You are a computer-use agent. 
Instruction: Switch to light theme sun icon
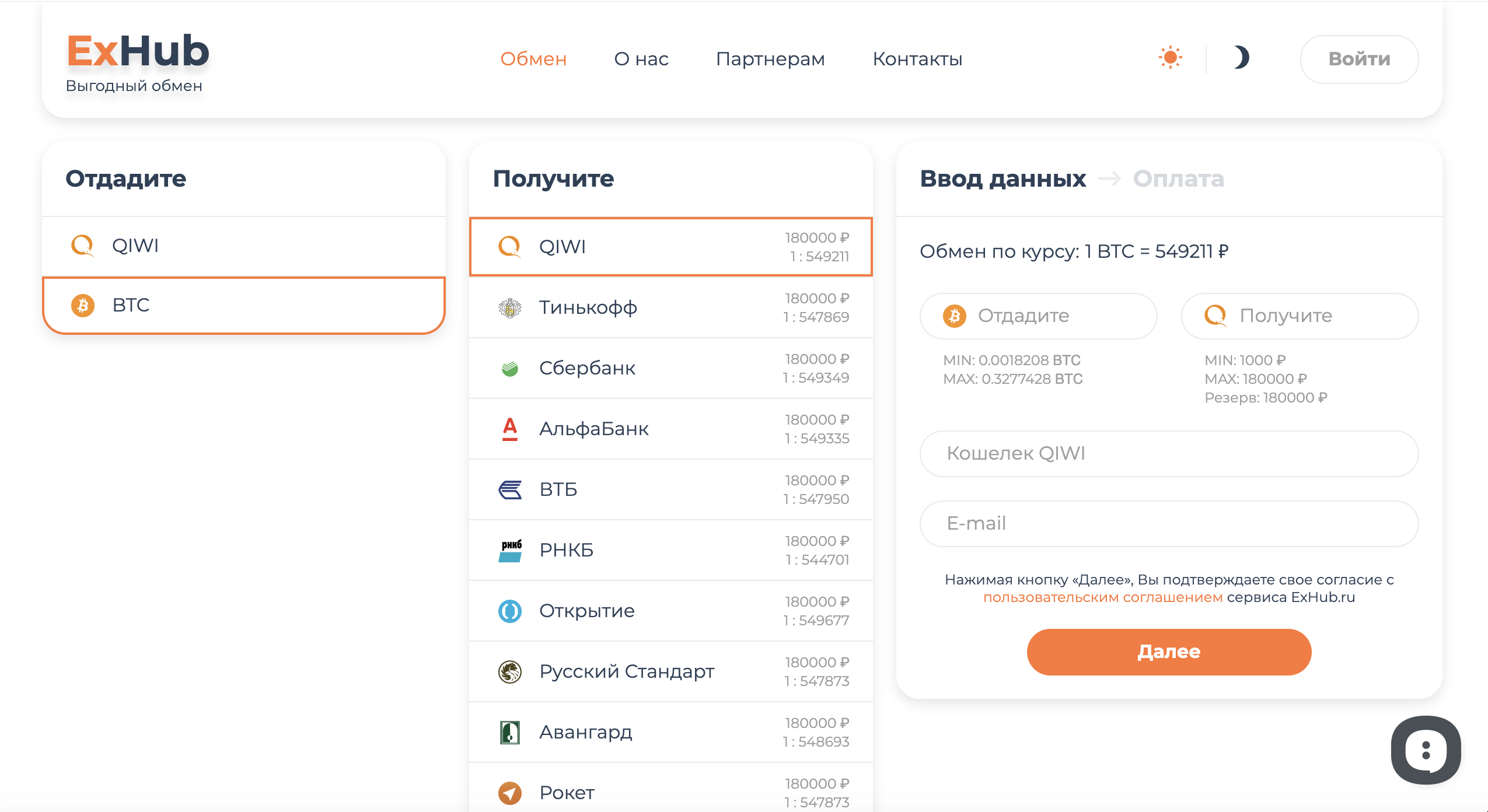[1170, 57]
